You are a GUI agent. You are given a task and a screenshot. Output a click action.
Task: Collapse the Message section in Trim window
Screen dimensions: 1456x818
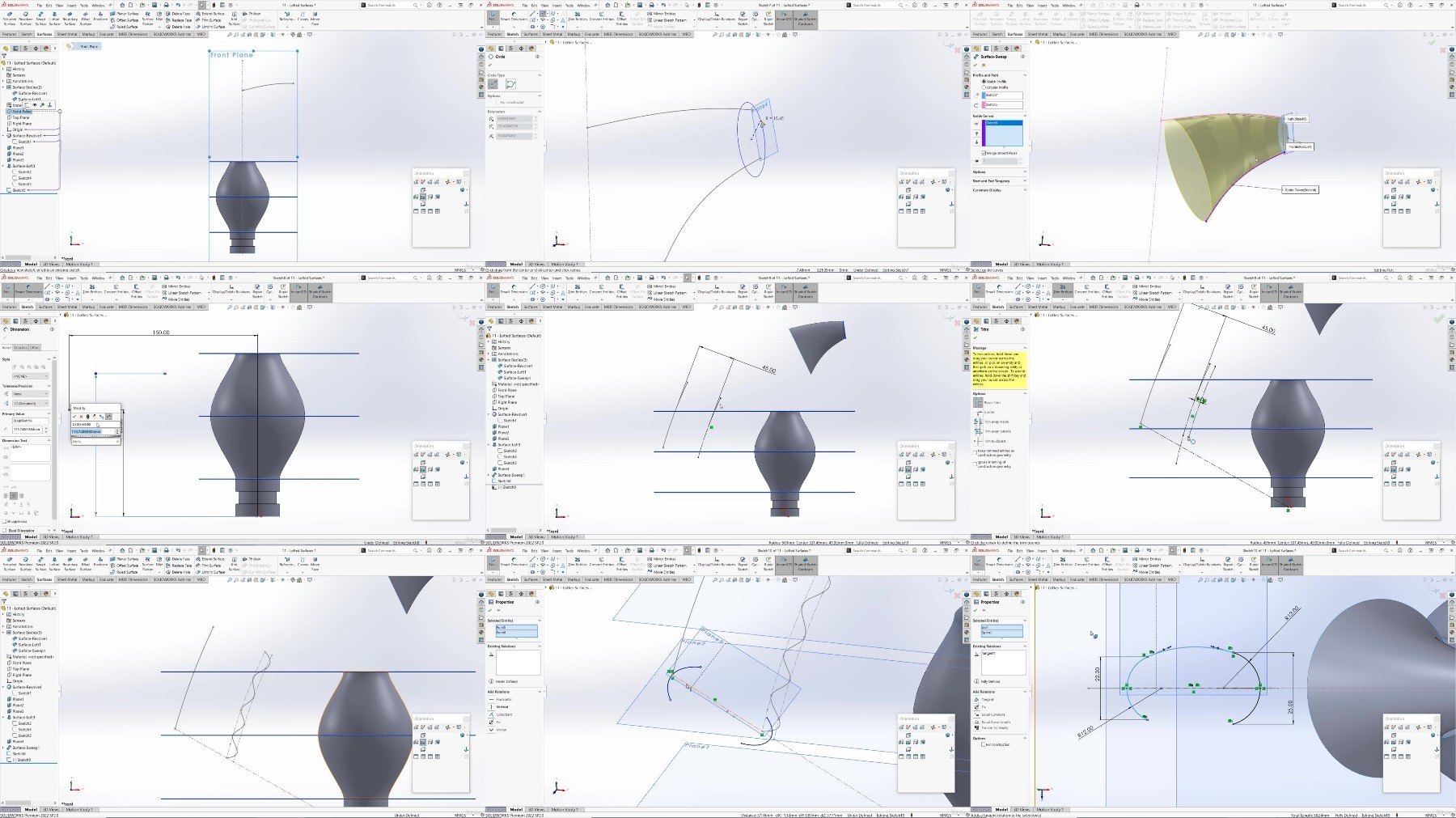coord(1024,348)
